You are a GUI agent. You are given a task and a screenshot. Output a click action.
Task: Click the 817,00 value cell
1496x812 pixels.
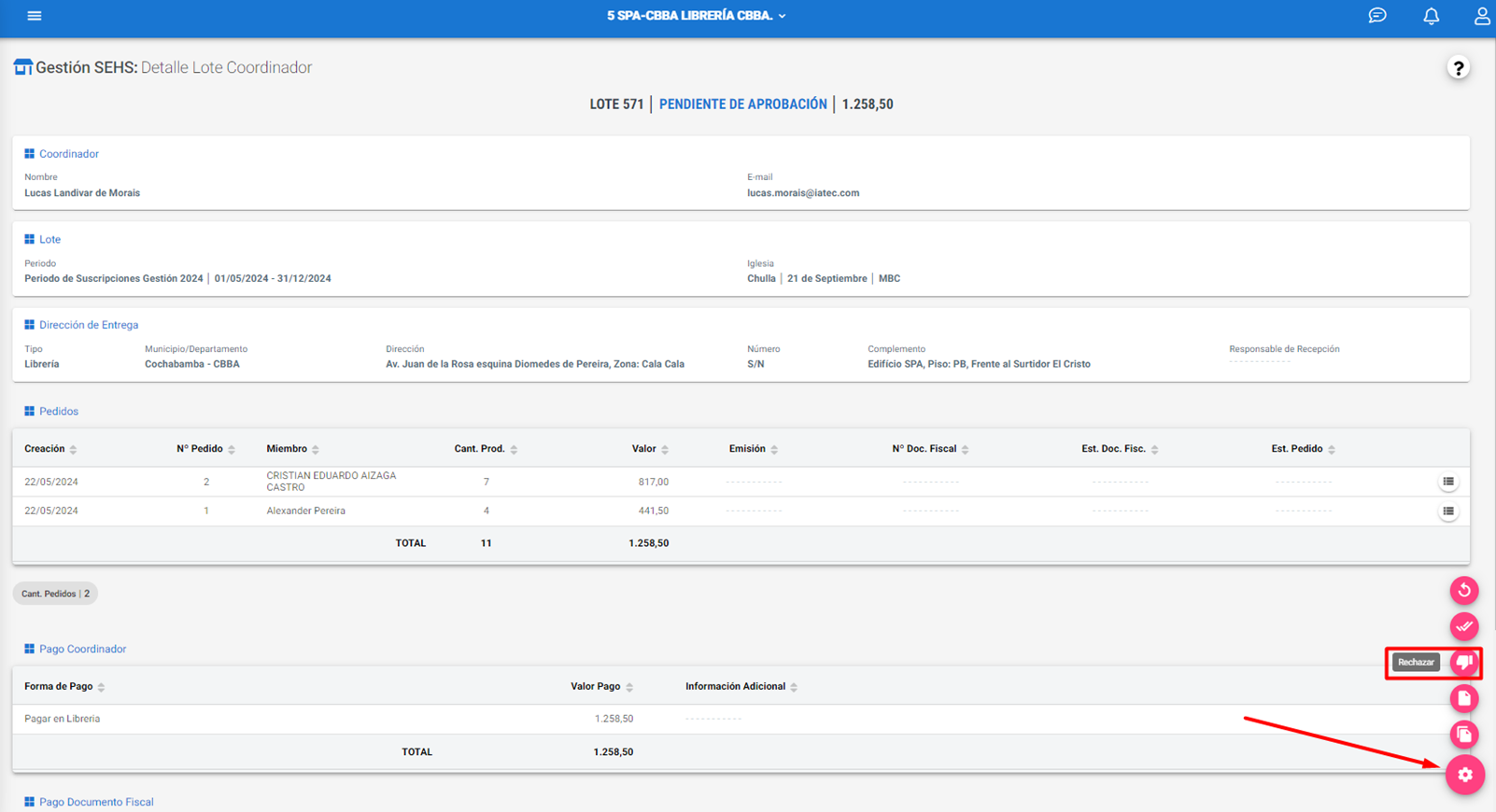pos(653,482)
